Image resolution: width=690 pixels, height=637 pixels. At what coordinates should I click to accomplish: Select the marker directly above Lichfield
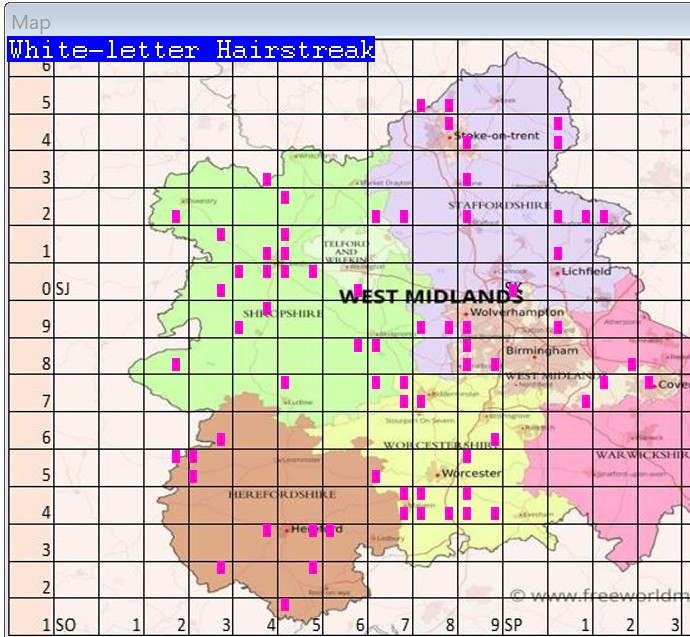tap(558, 253)
